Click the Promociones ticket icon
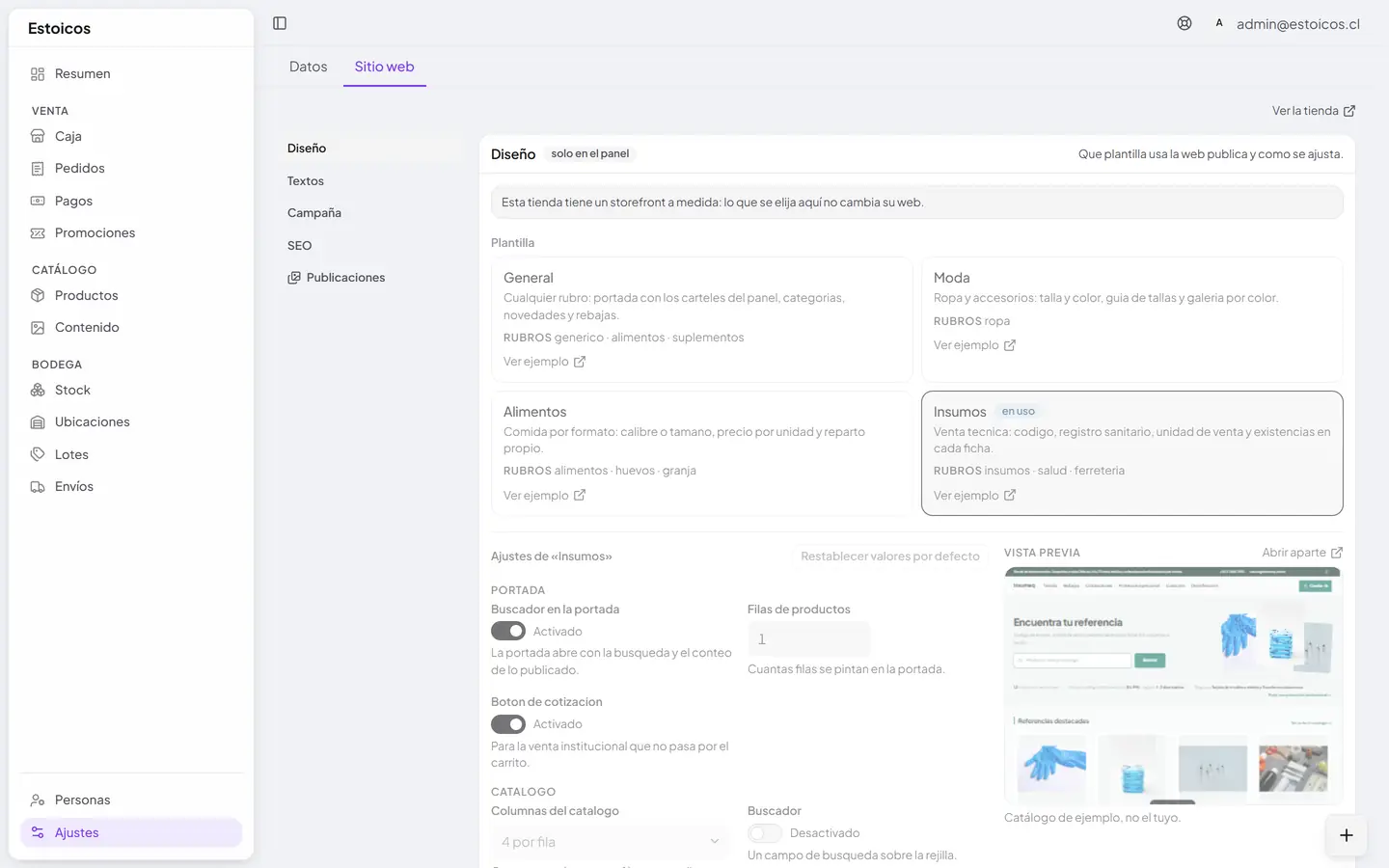Screen dimensions: 1389x868 (38, 233)
